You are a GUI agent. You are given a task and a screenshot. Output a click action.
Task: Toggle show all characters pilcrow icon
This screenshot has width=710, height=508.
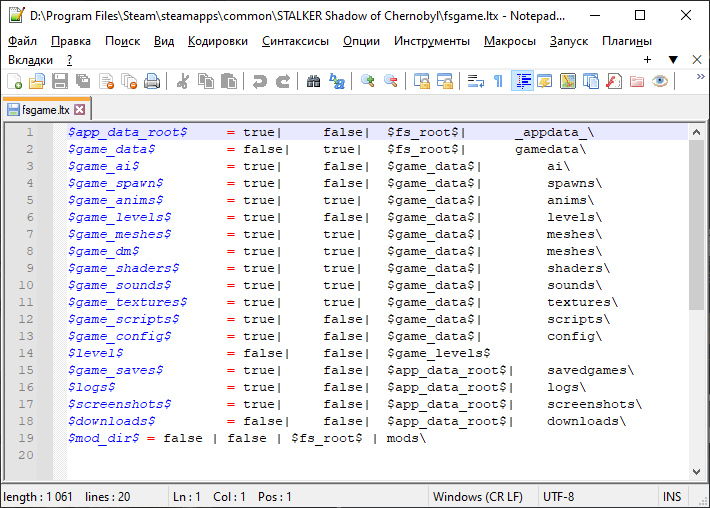(498, 81)
